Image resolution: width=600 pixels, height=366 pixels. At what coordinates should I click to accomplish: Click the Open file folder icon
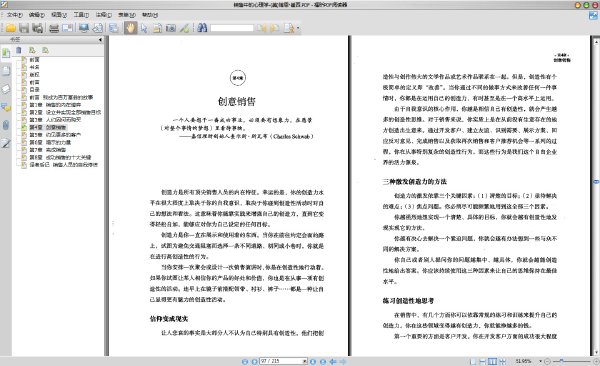[10, 28]
